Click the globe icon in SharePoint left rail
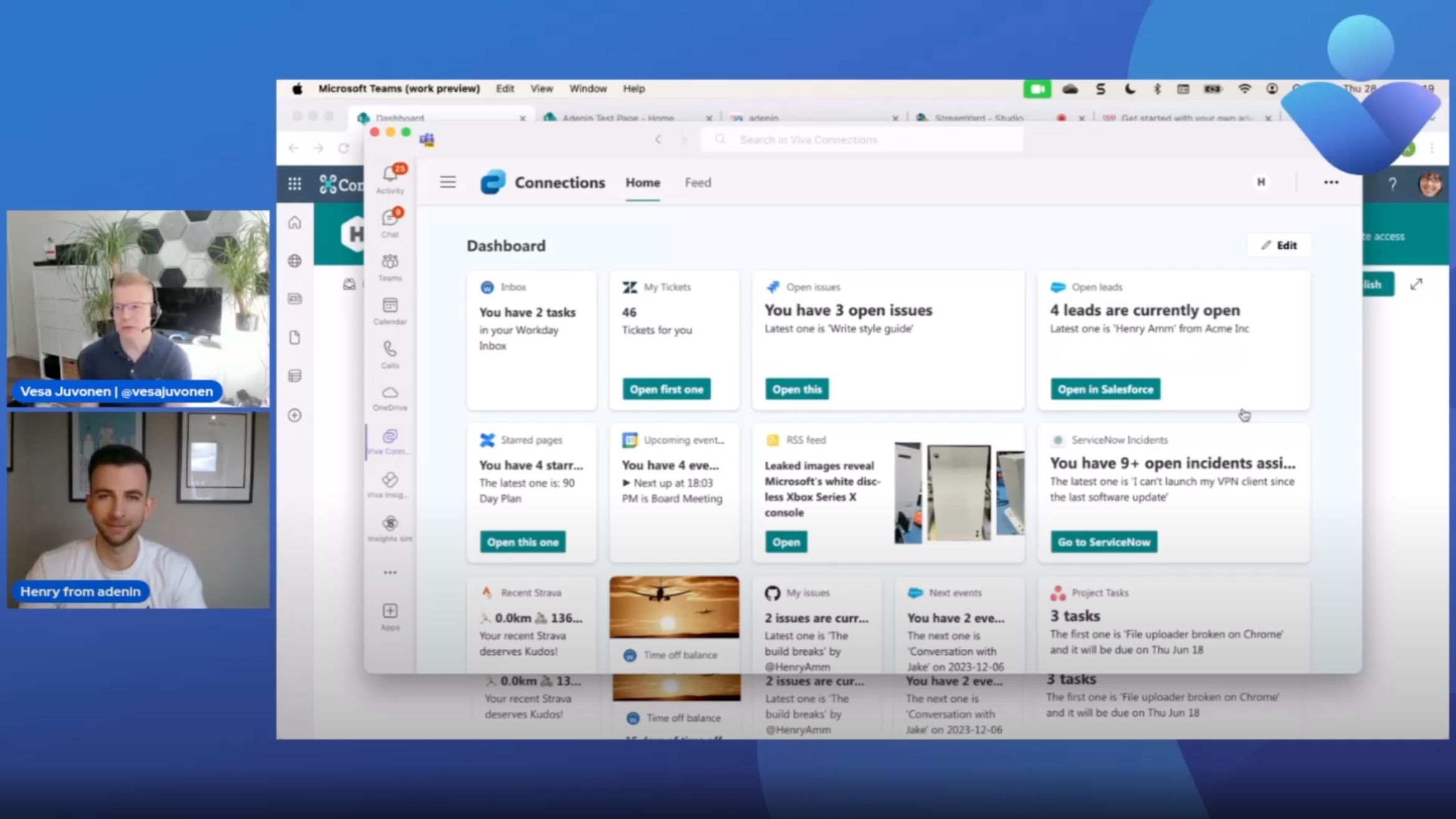Image resolution: width=1456 pixels, height=819 pixels. (x=295, y=261)
